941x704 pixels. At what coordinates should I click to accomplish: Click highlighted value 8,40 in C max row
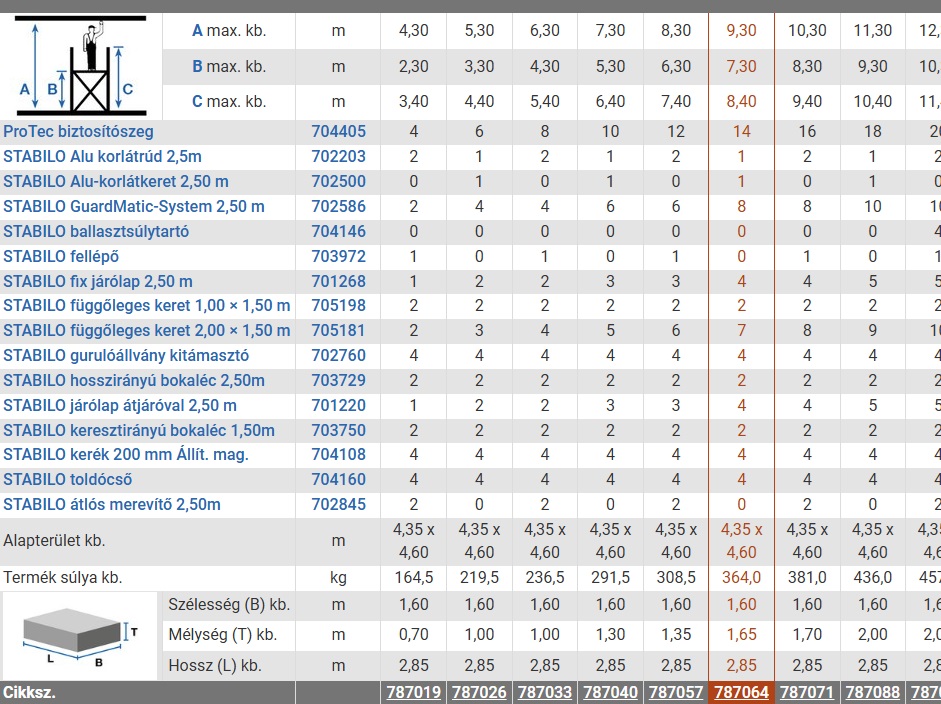742,101
